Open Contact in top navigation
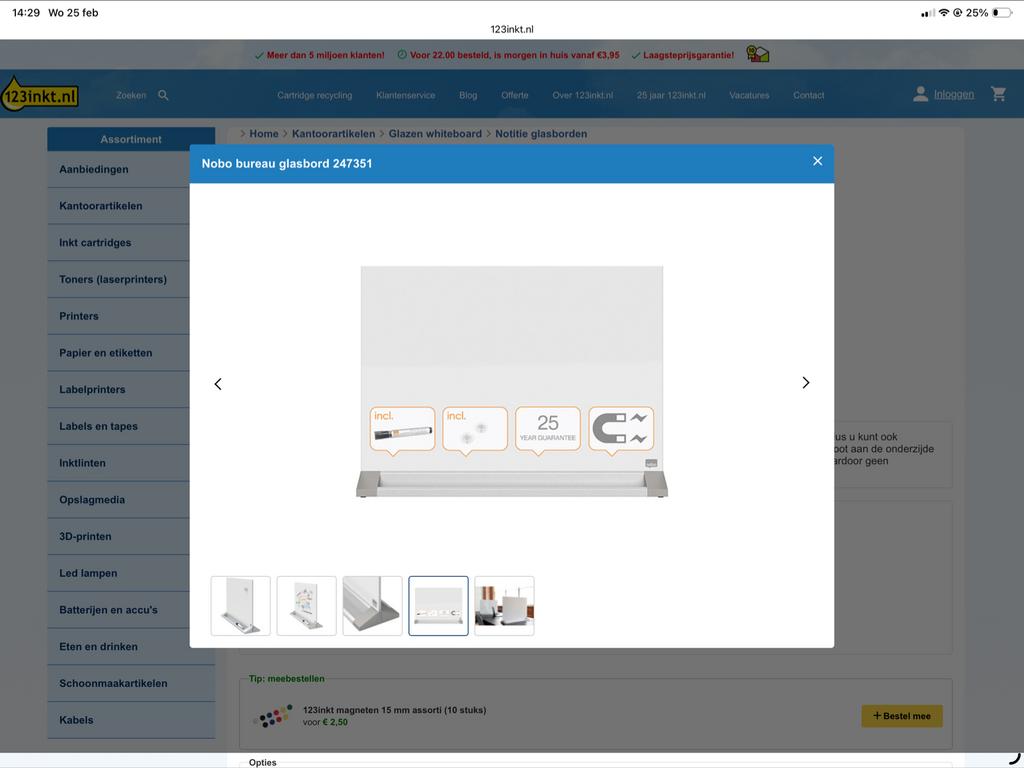 (808, 95)
